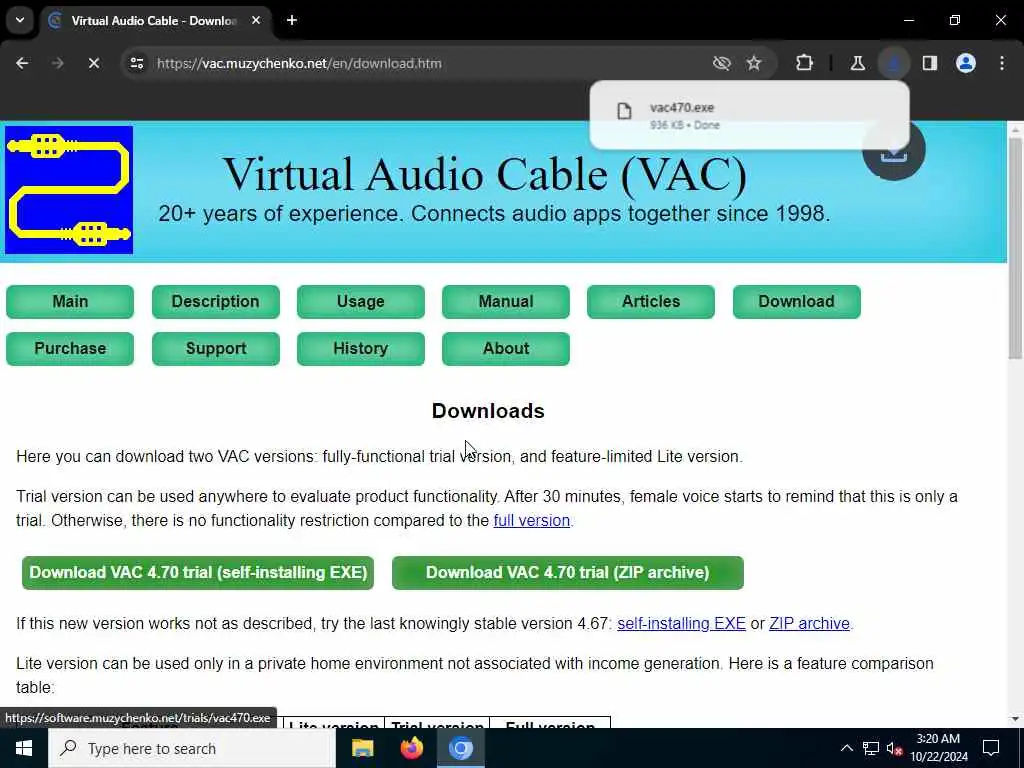Open network status tray icon
This screenshot has height=768, width=1024.
click(871, 748)
